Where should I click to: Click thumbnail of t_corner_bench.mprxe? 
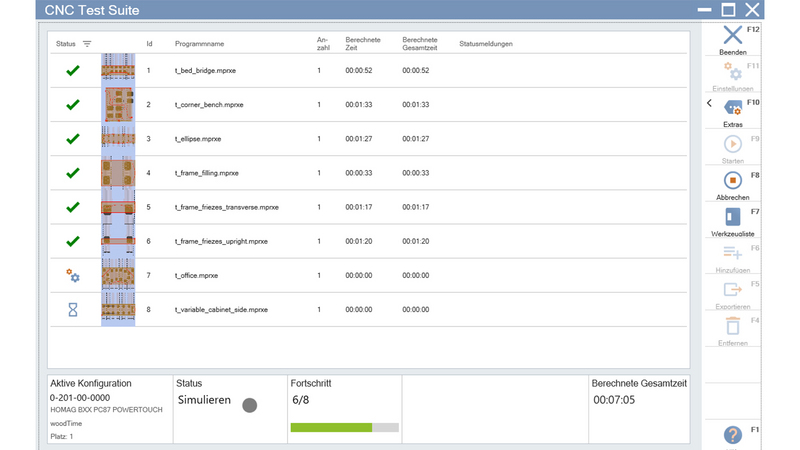click(118, 105)
